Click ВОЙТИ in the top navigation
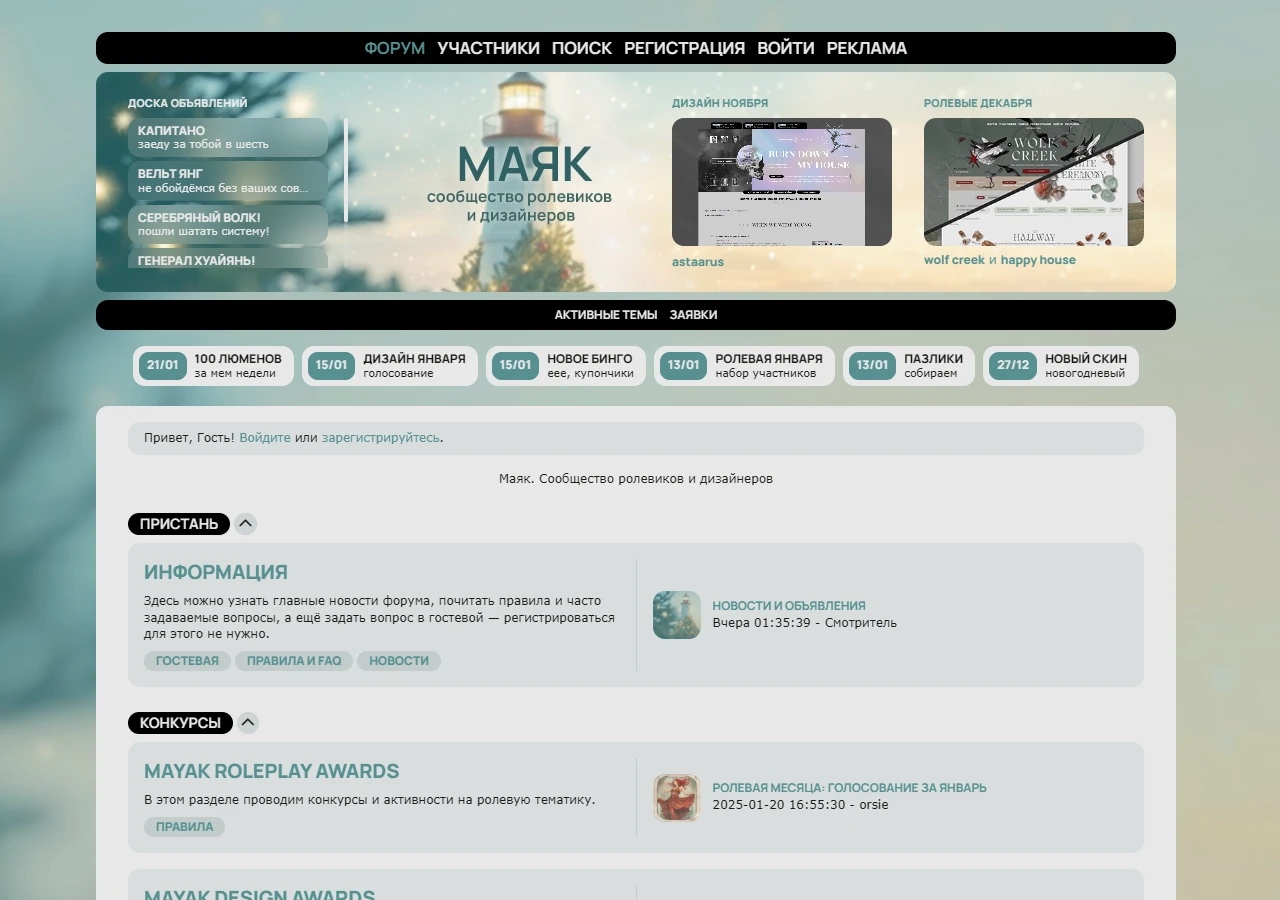 (x=786, y=48)
